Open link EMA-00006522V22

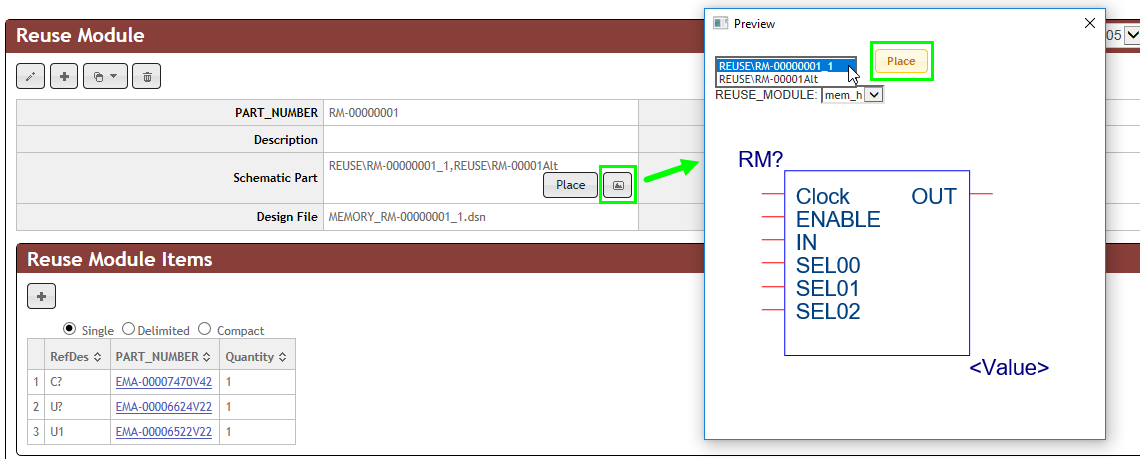tap(164, 432)
